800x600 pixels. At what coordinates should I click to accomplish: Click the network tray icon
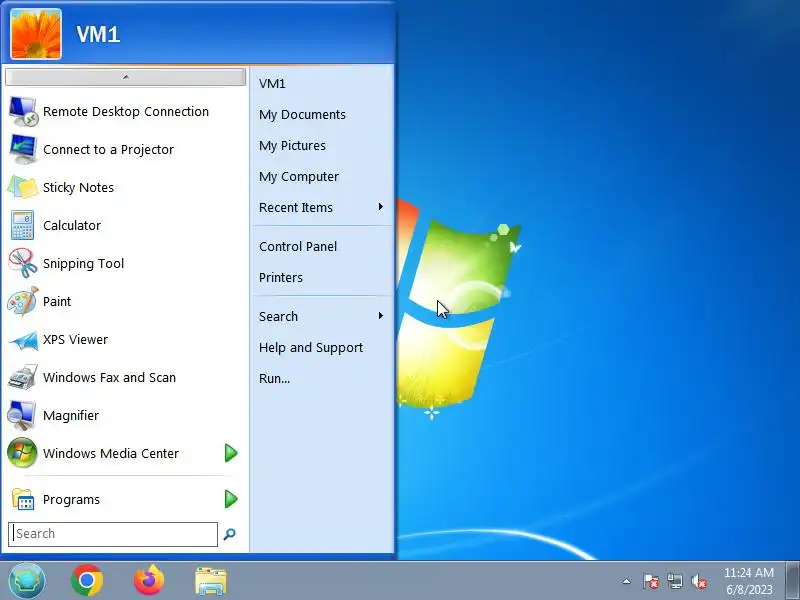coord(675,581)
